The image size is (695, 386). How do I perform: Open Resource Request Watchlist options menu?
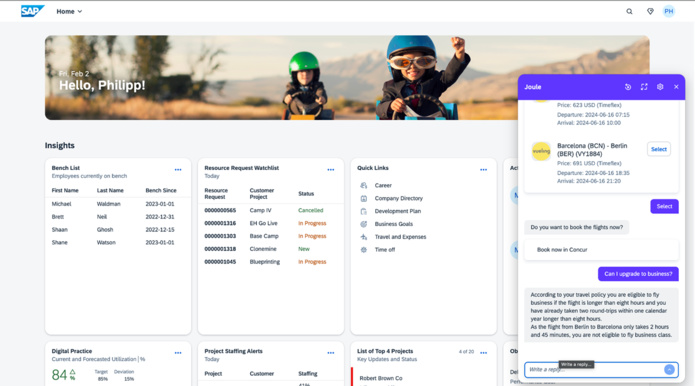pos(331,170)
